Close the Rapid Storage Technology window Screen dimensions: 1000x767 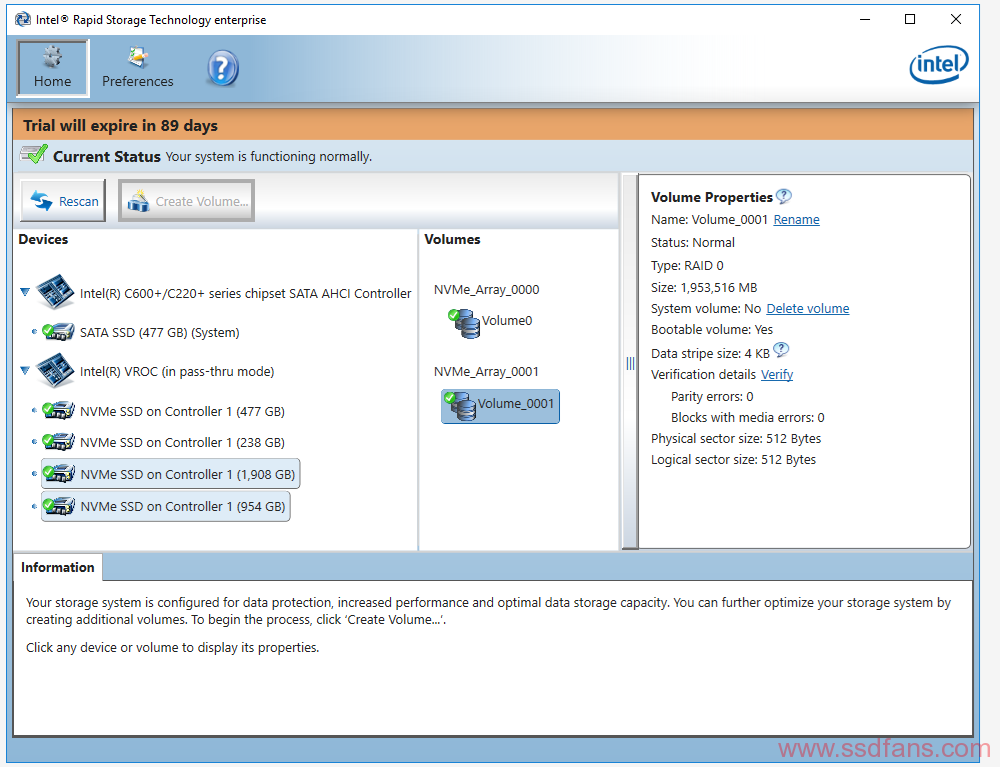(x=955, y=19)
